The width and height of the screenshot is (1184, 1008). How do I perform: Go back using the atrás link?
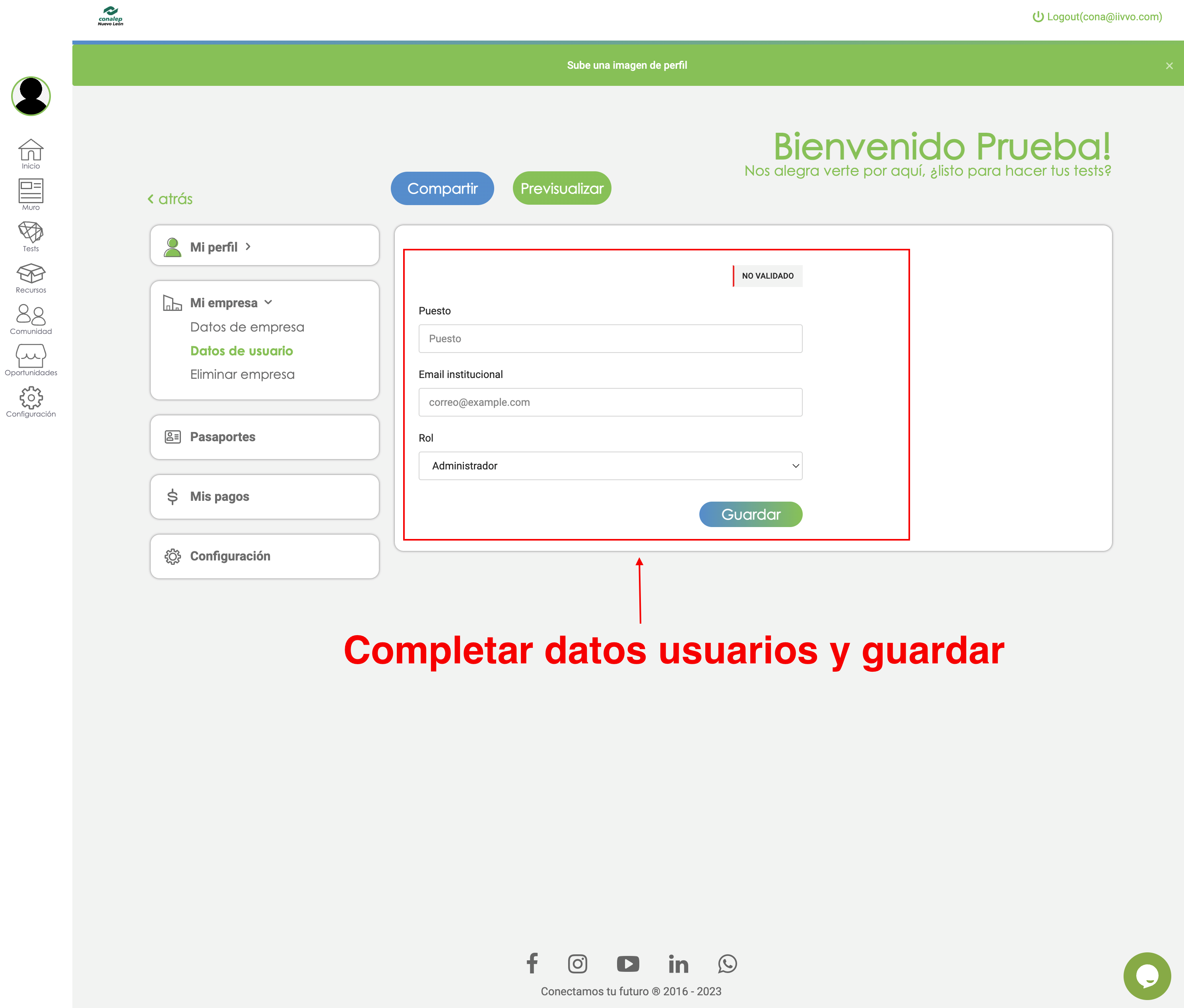[x=170, y=199]
